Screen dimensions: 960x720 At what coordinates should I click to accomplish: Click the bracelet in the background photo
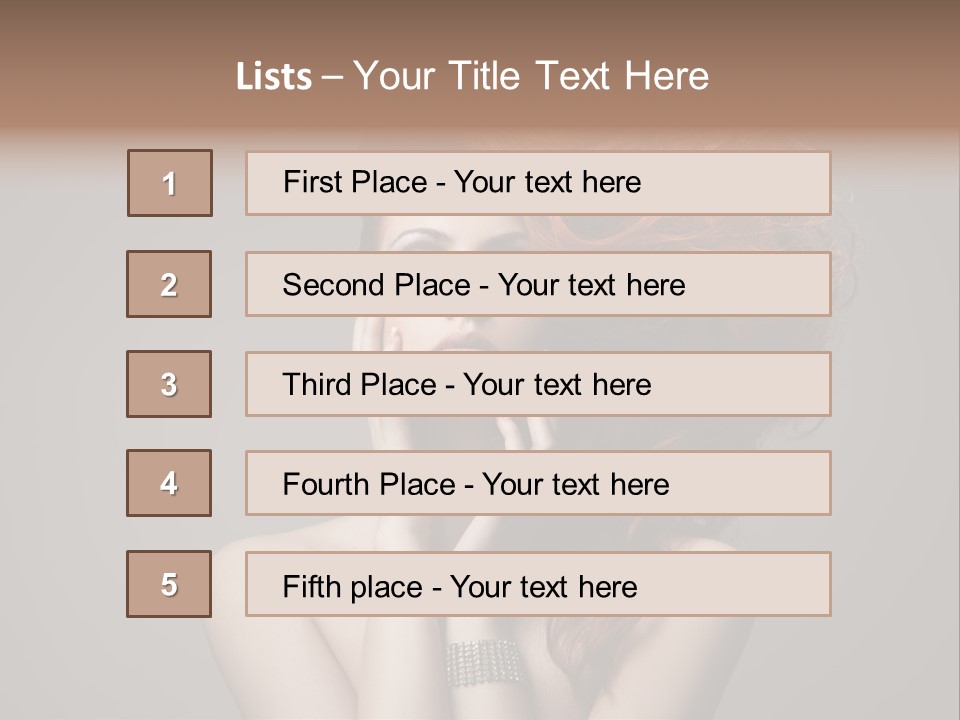[x=483, y=662]
